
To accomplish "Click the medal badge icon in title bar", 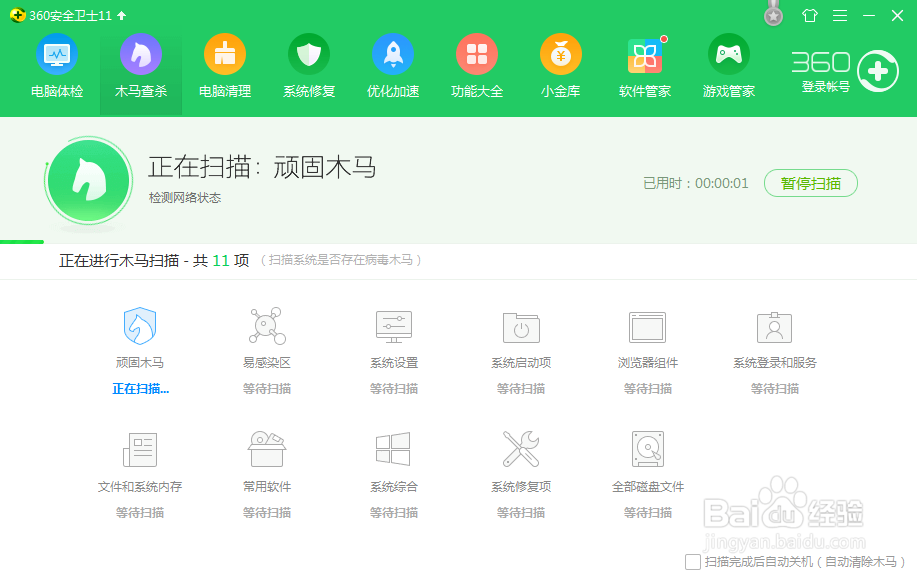I will pyautogui.click(x=773, y=14).
